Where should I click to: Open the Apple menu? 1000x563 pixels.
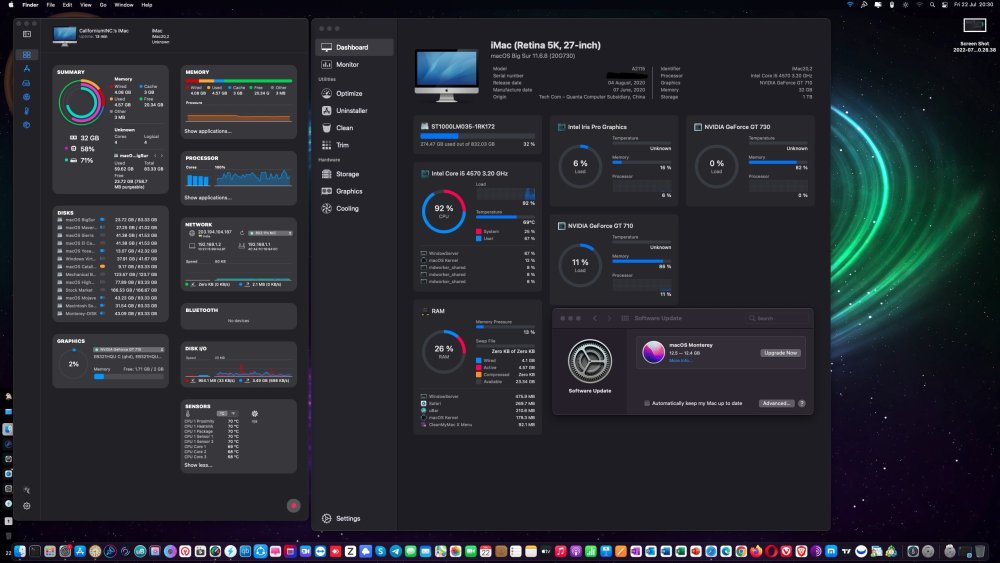[x=10, y=4]
